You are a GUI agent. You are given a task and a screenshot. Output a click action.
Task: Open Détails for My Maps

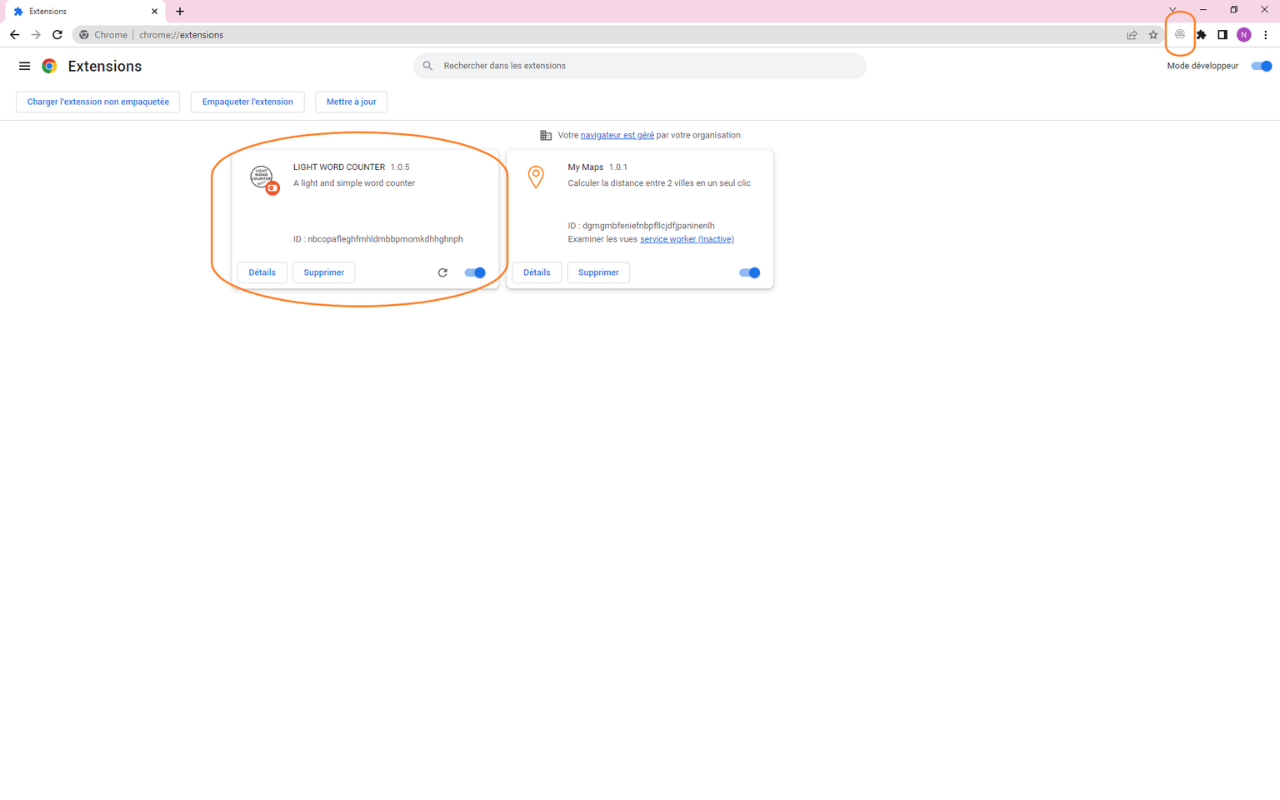[537, 272]
